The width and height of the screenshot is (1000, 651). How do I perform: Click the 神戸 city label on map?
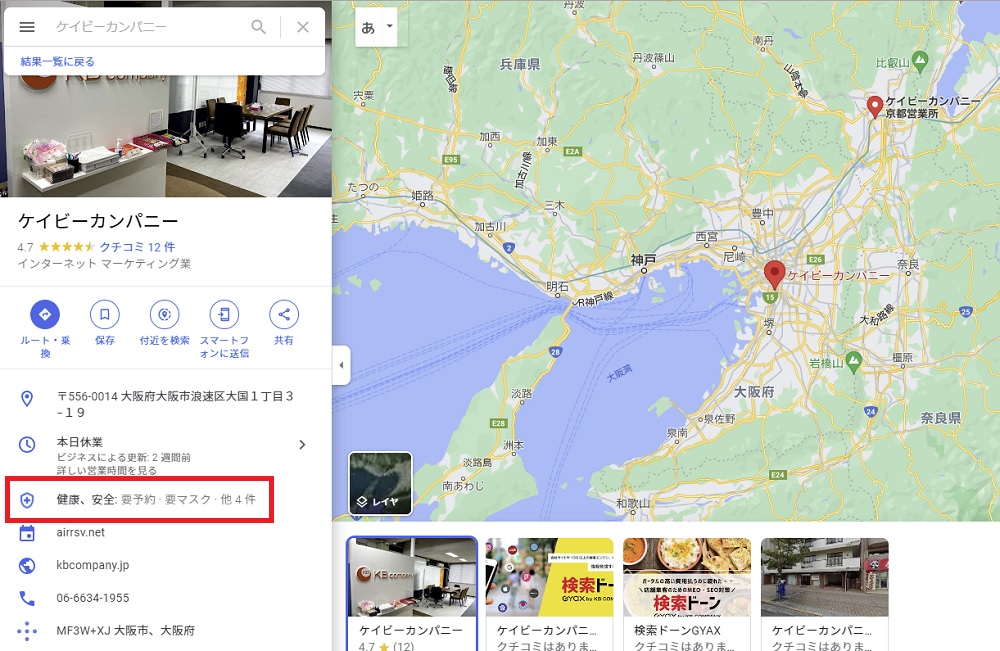[643, 260]
